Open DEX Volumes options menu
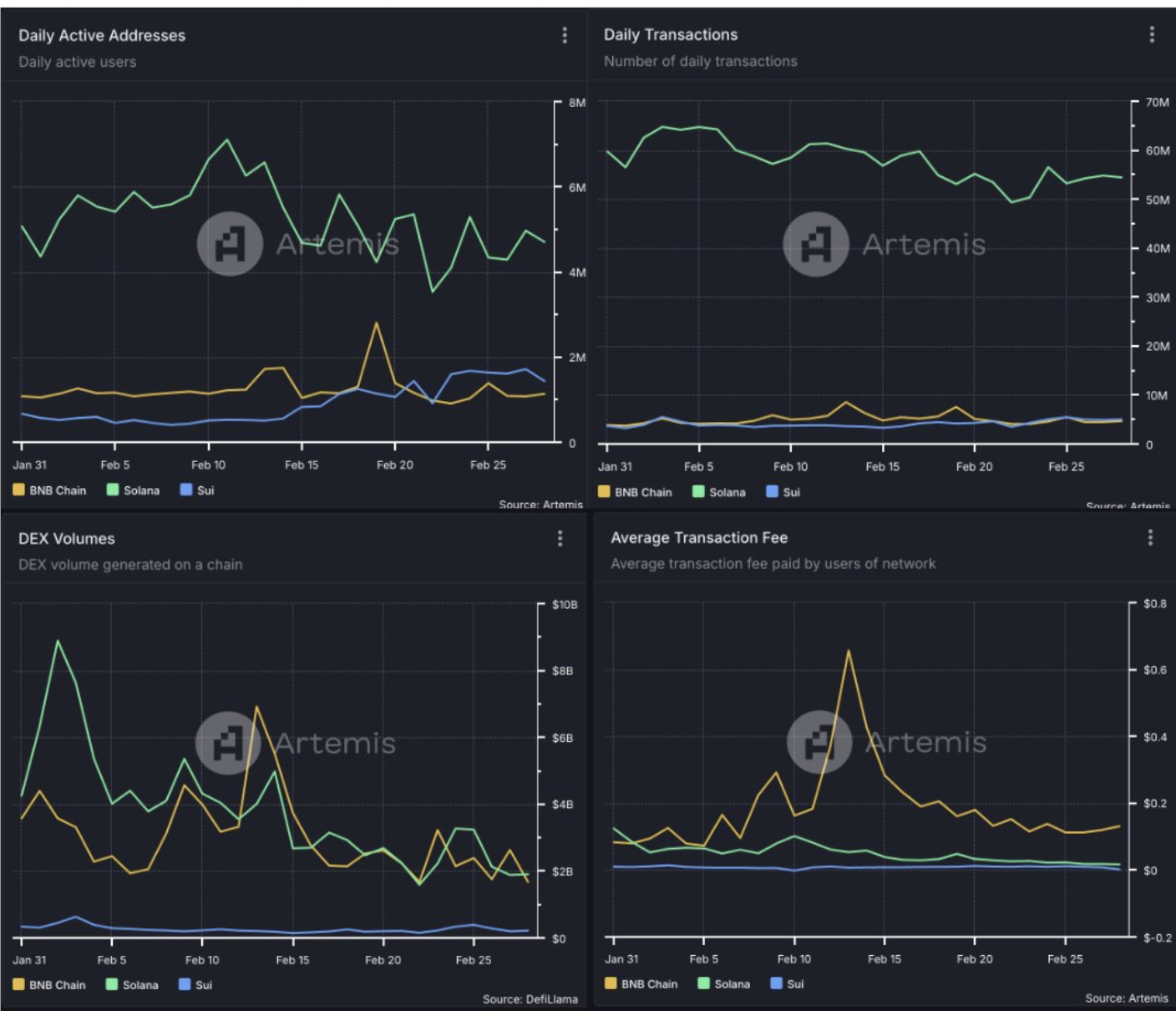Screen dimensions: 1176x1011 click(x=560, y=539)
